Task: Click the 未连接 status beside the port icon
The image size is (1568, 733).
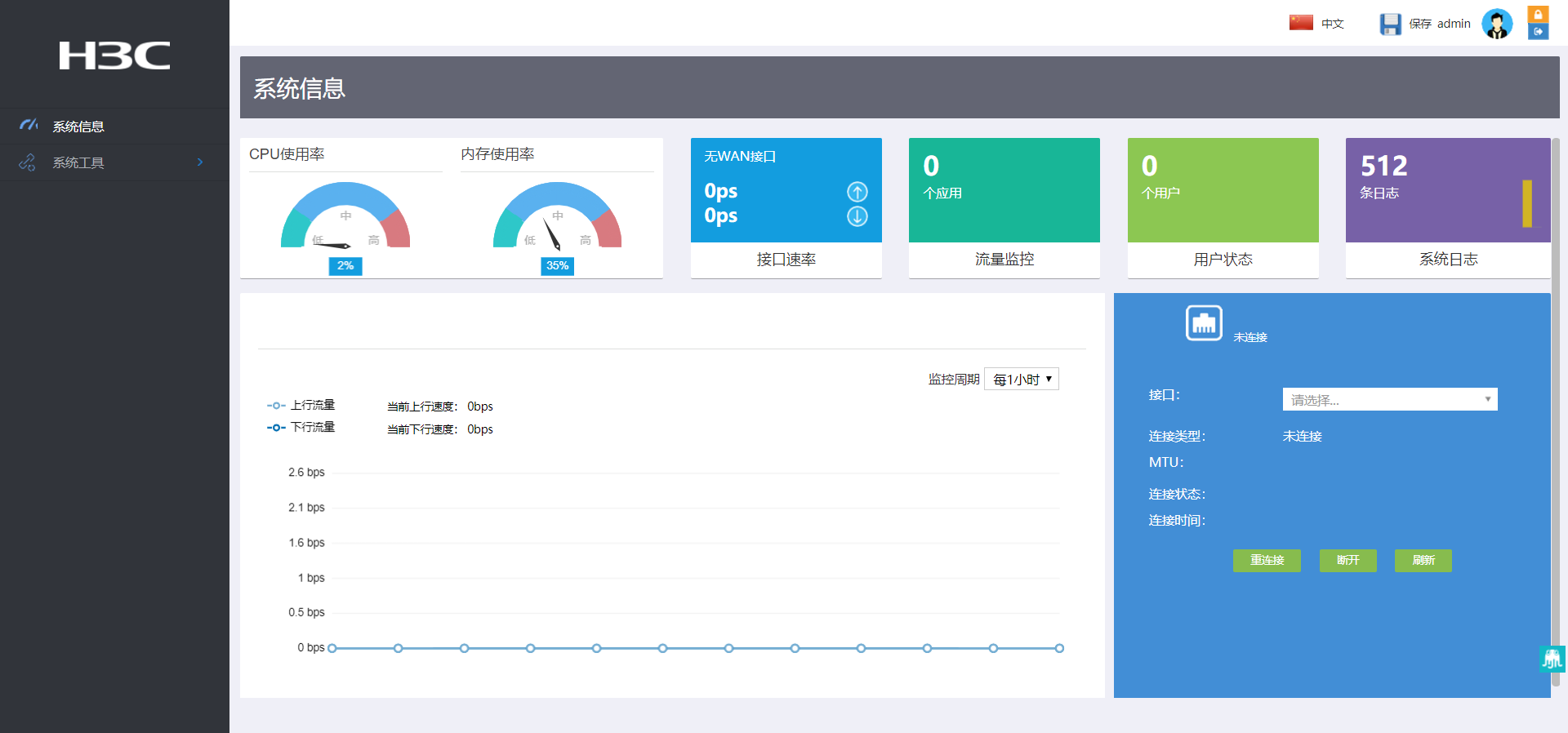Action: tap(1250, 338)
